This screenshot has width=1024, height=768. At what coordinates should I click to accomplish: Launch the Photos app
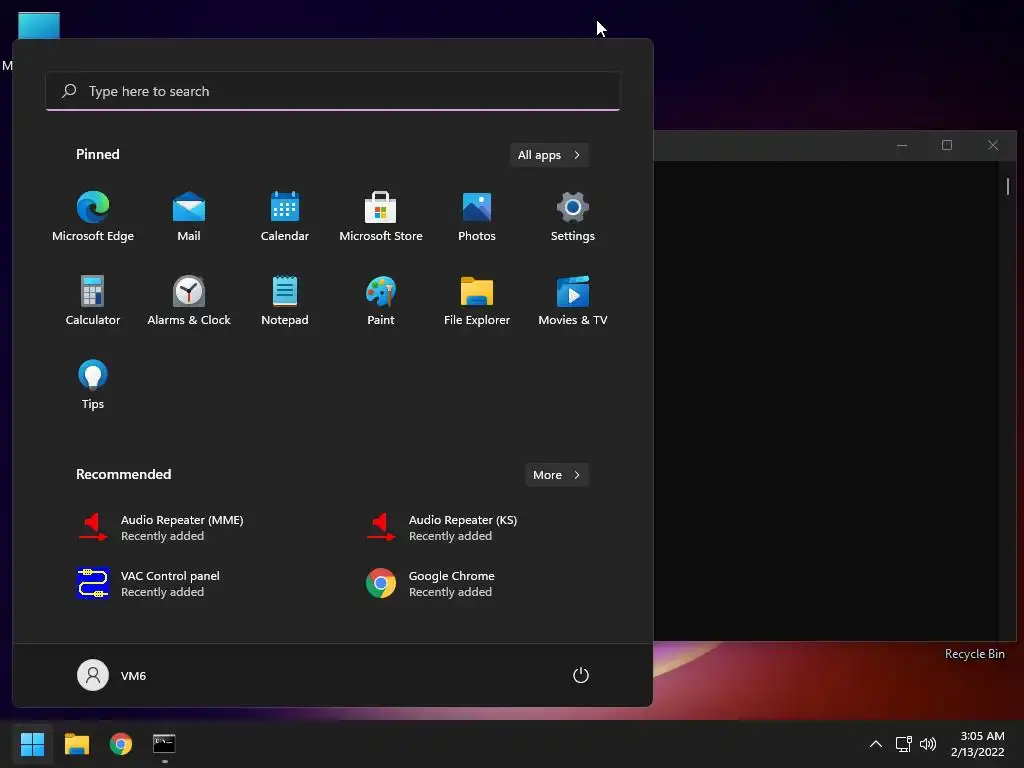coord(477,217)
